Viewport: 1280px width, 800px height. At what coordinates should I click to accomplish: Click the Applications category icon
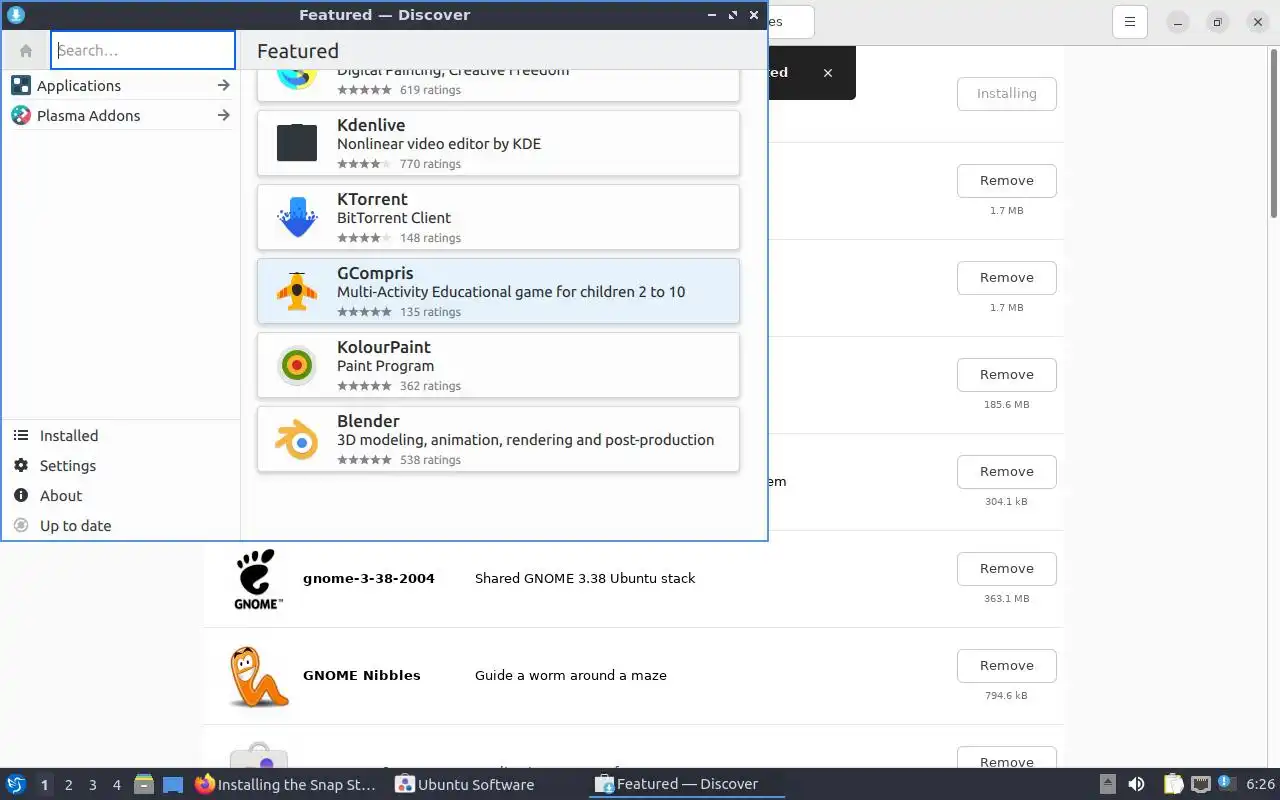coord(20,86)
